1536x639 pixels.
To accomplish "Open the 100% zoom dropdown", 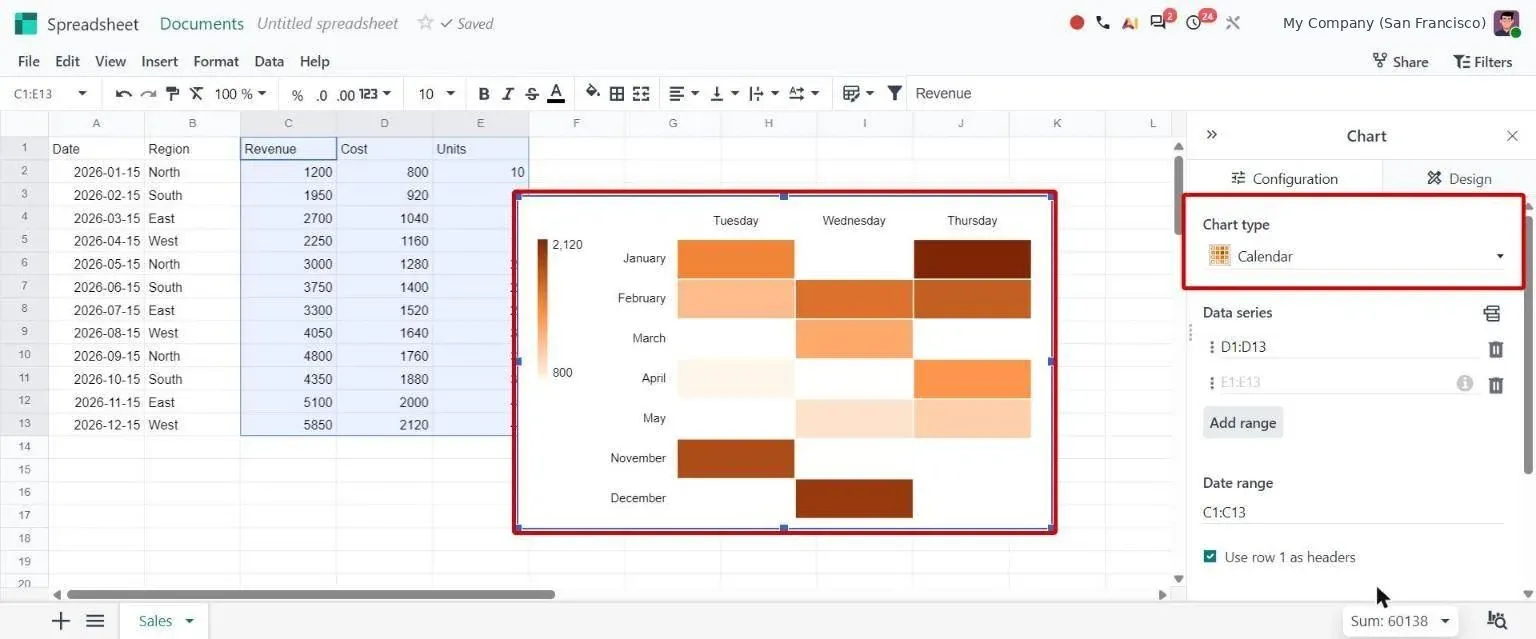I will pos(241,94).
